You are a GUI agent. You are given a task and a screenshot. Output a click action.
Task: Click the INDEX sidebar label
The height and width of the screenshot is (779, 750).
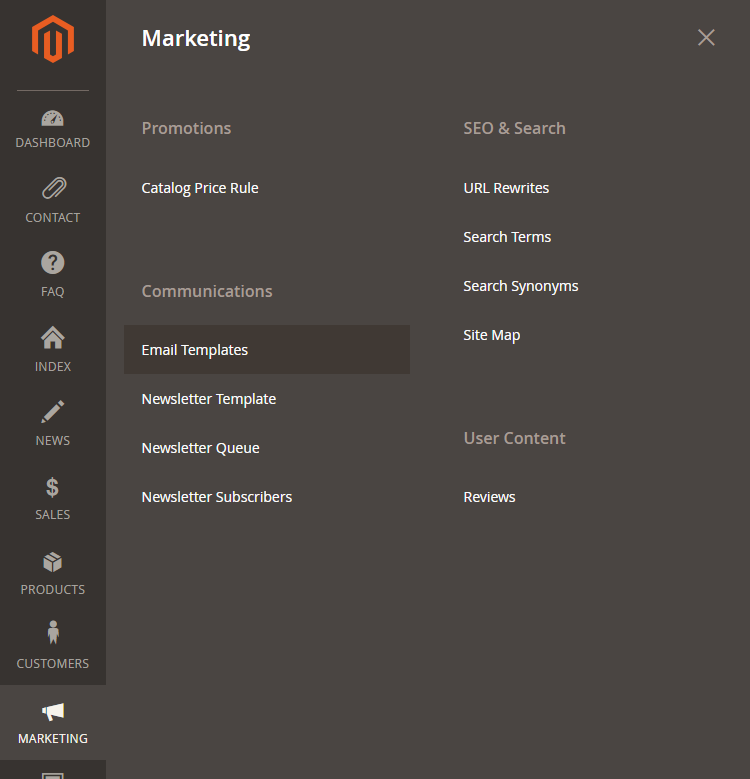(x=53, y=367)
